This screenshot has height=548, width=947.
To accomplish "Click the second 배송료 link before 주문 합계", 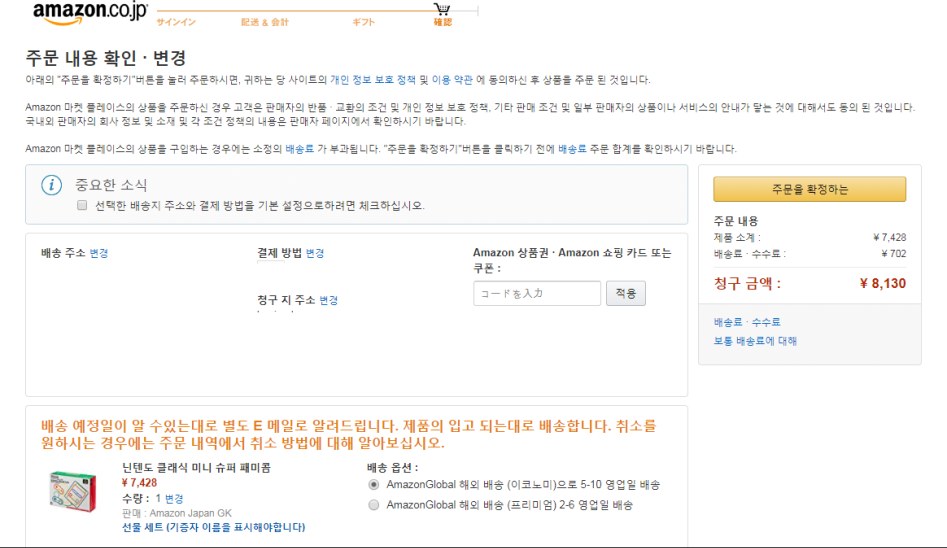I will pos(573,149).
